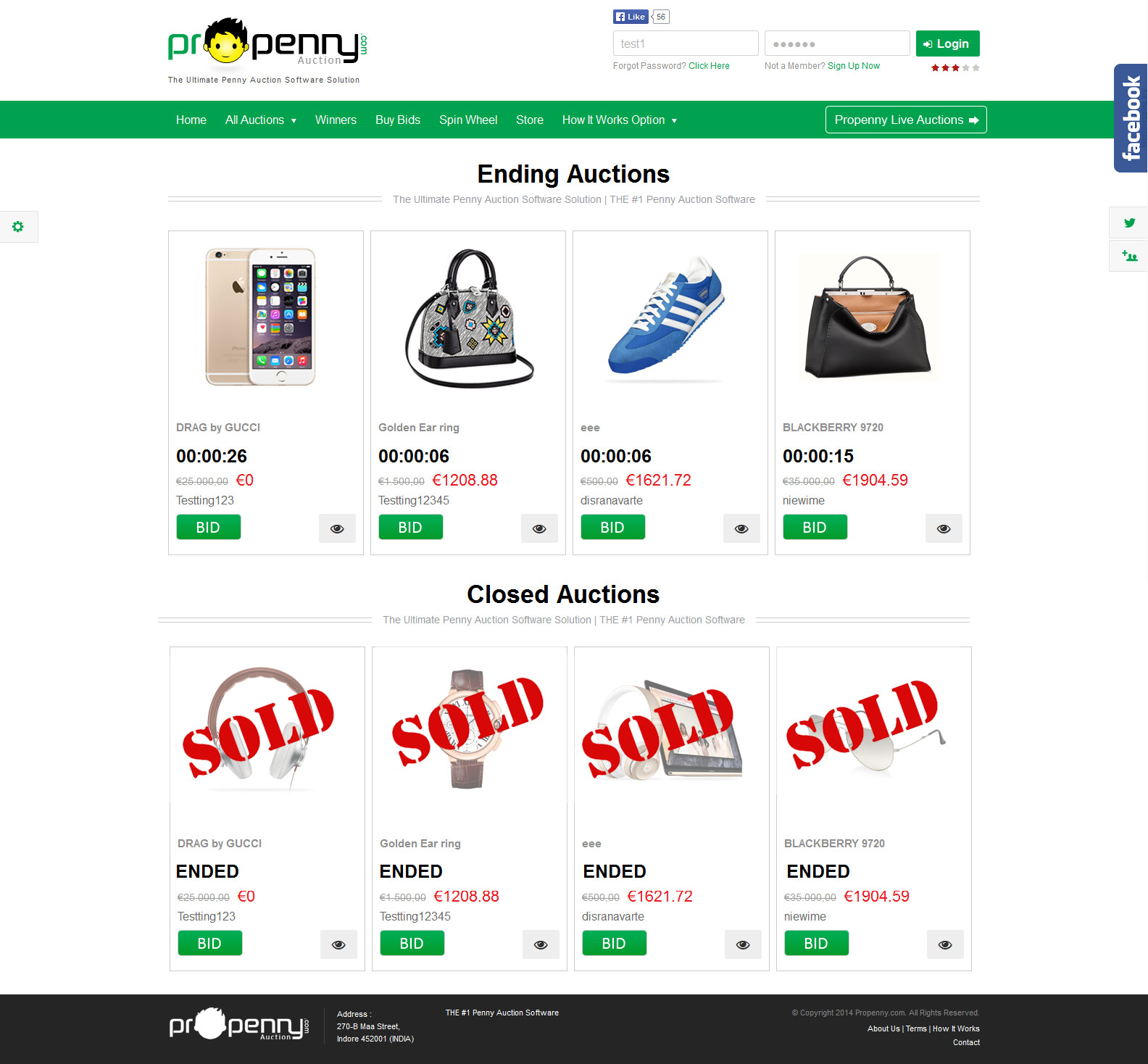This screenshot has width=1148, height=1064.
Task: Click the Propenny Auction logo in header
Action: 267,43
